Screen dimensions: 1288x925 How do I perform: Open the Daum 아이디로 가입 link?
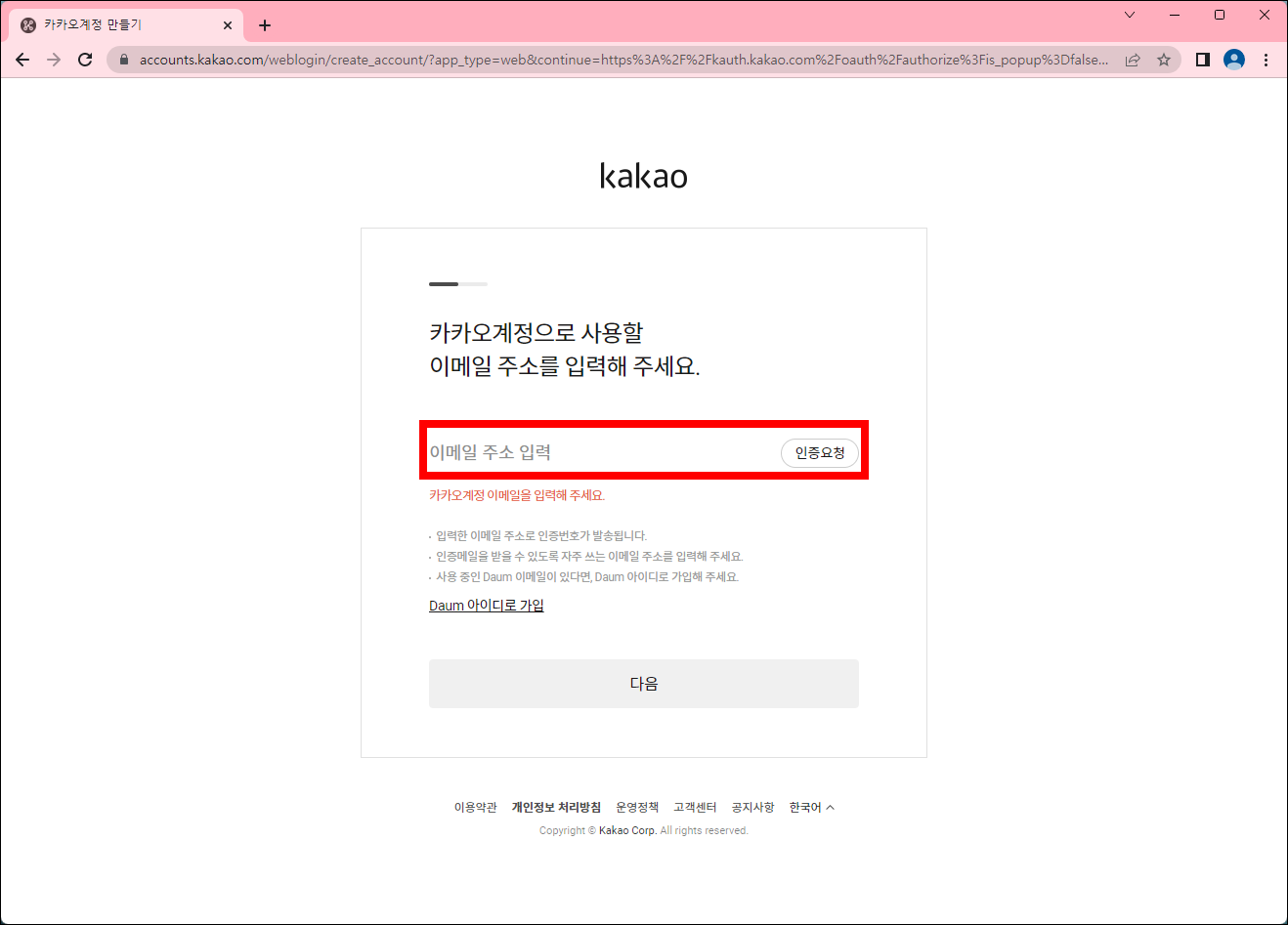pyautogui.click(x=487, y=606)
